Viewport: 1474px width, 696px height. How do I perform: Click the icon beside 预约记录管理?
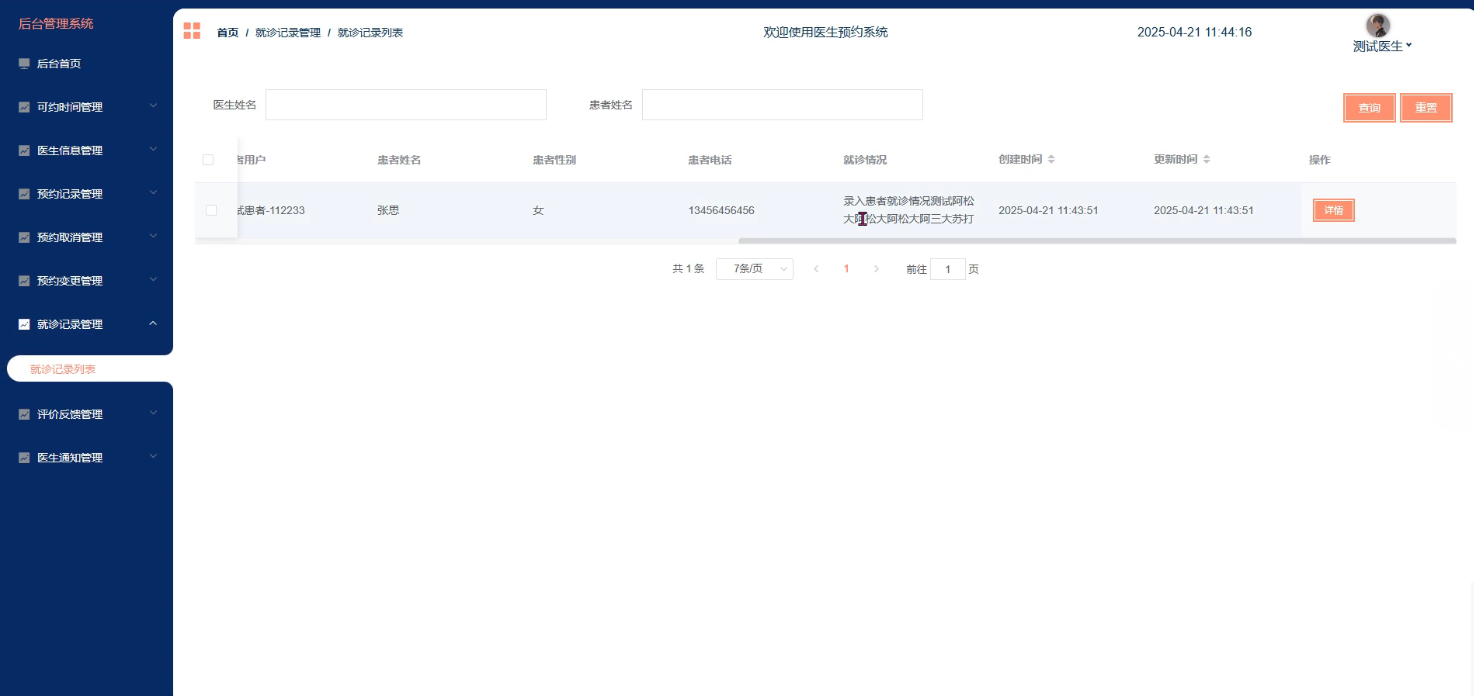[x=24, y=194]
